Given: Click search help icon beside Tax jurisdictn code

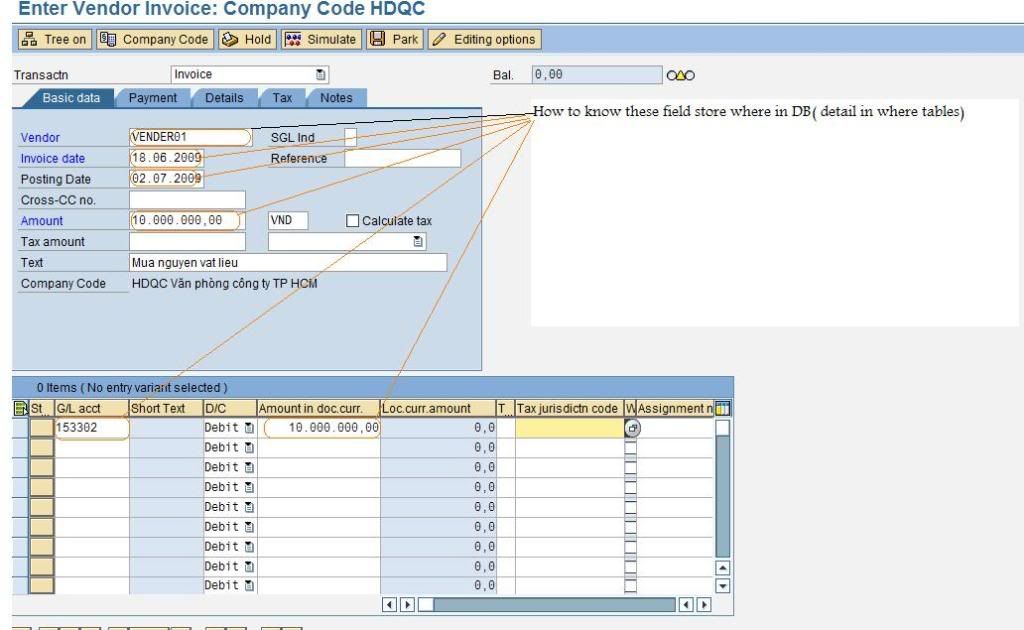Looking at the screenshot, I should [632, 428].
